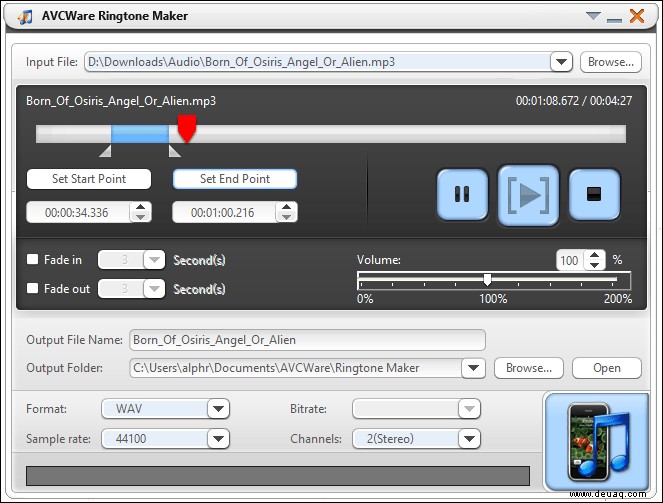Open the Format dropdown showing WAV

click(219, 409)
